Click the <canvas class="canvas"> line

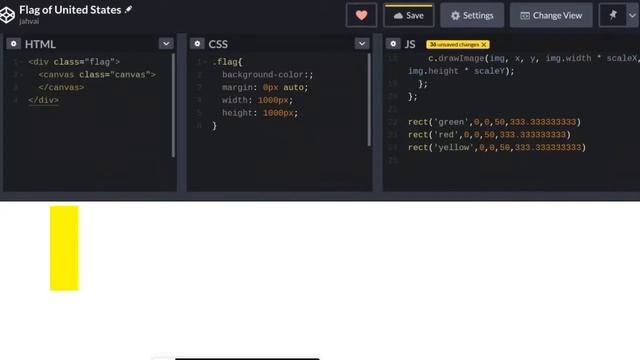(x=97, y=75)
